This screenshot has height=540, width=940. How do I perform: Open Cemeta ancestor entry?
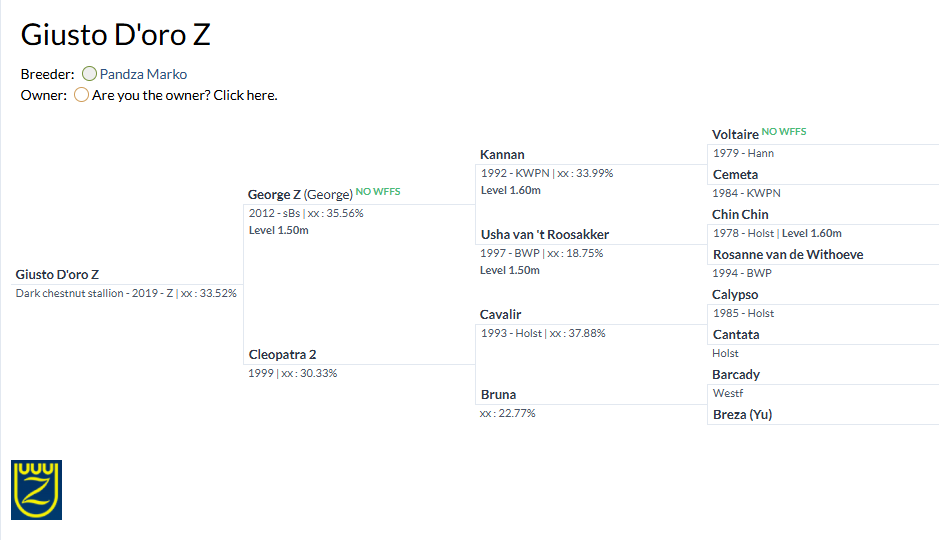736,174
